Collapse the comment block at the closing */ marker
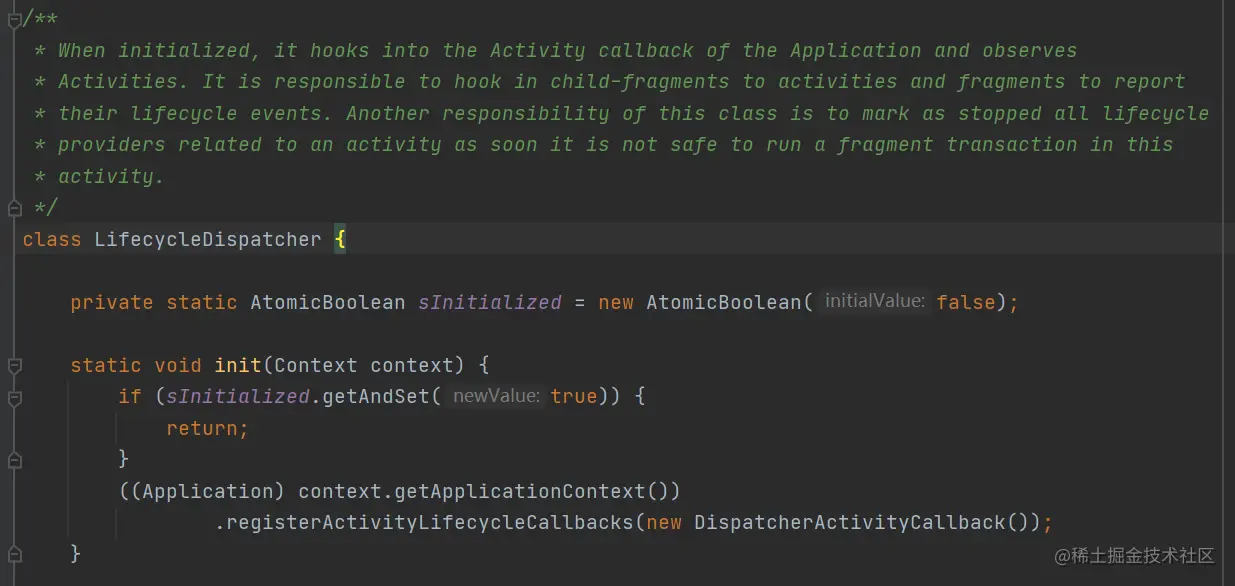The image size is (1235, 586). tap(14, 208)
